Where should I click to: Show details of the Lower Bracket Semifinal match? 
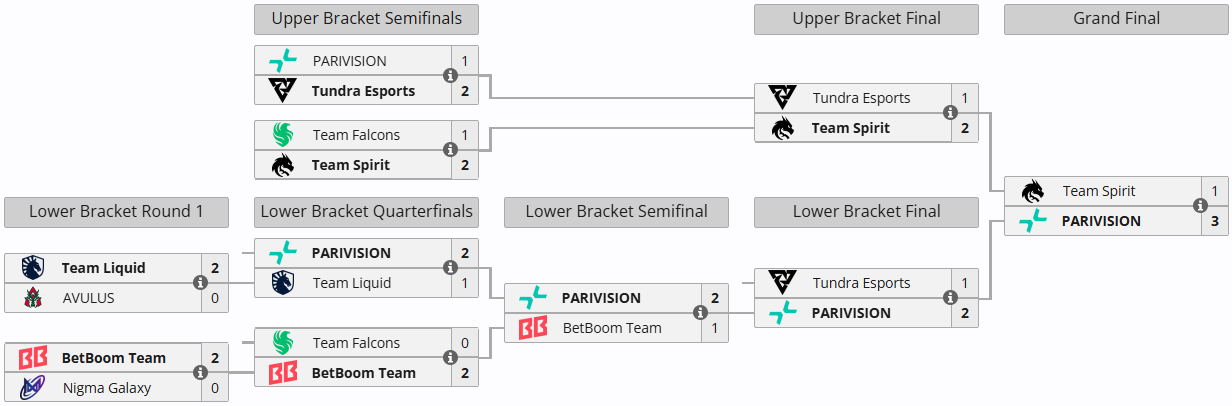tap(700, 313)
